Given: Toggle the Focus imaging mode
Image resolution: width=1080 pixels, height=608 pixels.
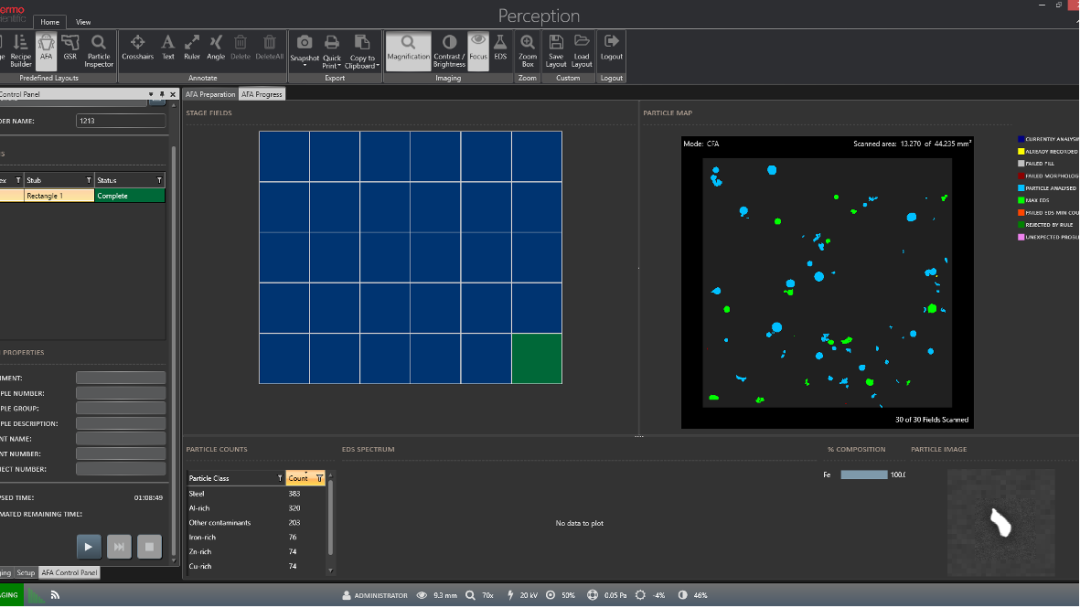Looking at the screenshot, I should coord(478,48).
